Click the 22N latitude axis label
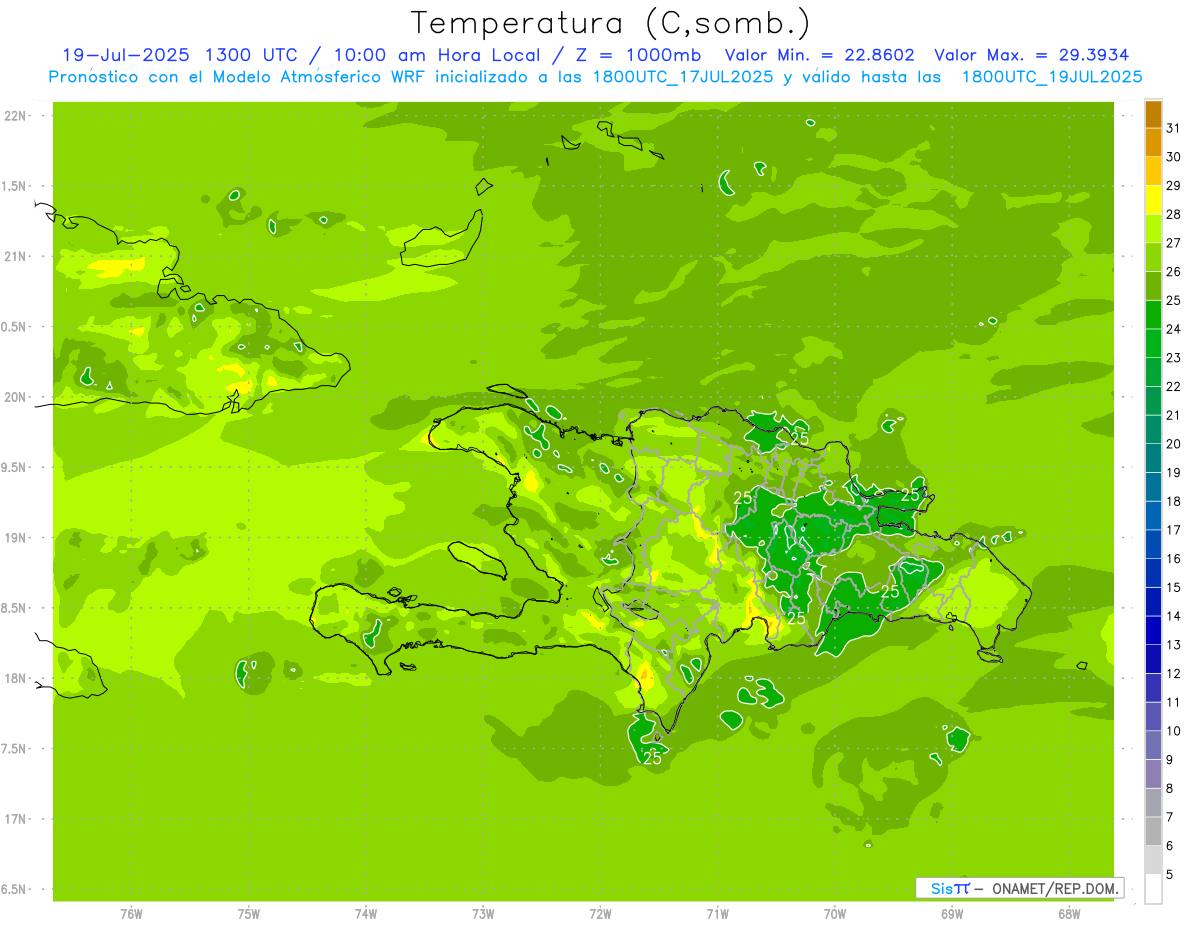 pyautogui.click(x=16, y=116)
